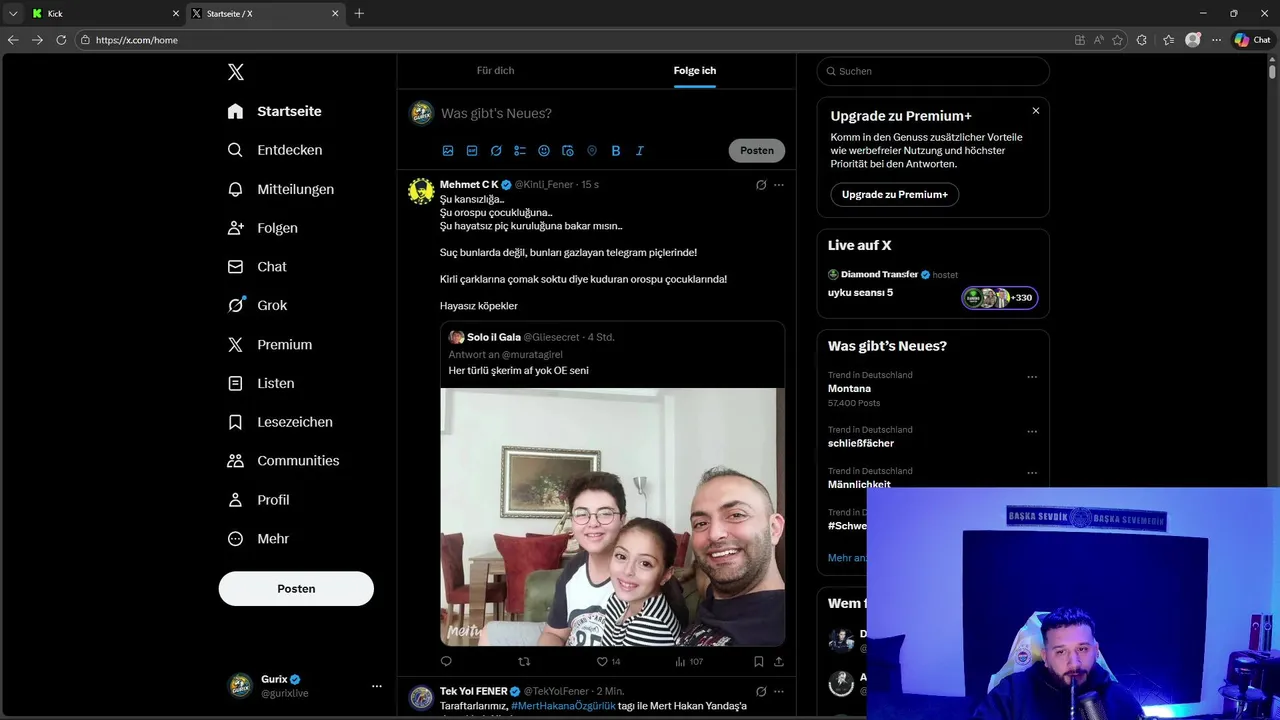The height and width of the screenshot is (720, 1280).
Task: Add location tag to post
Action: pyautogui.click(x=592, y=151)
